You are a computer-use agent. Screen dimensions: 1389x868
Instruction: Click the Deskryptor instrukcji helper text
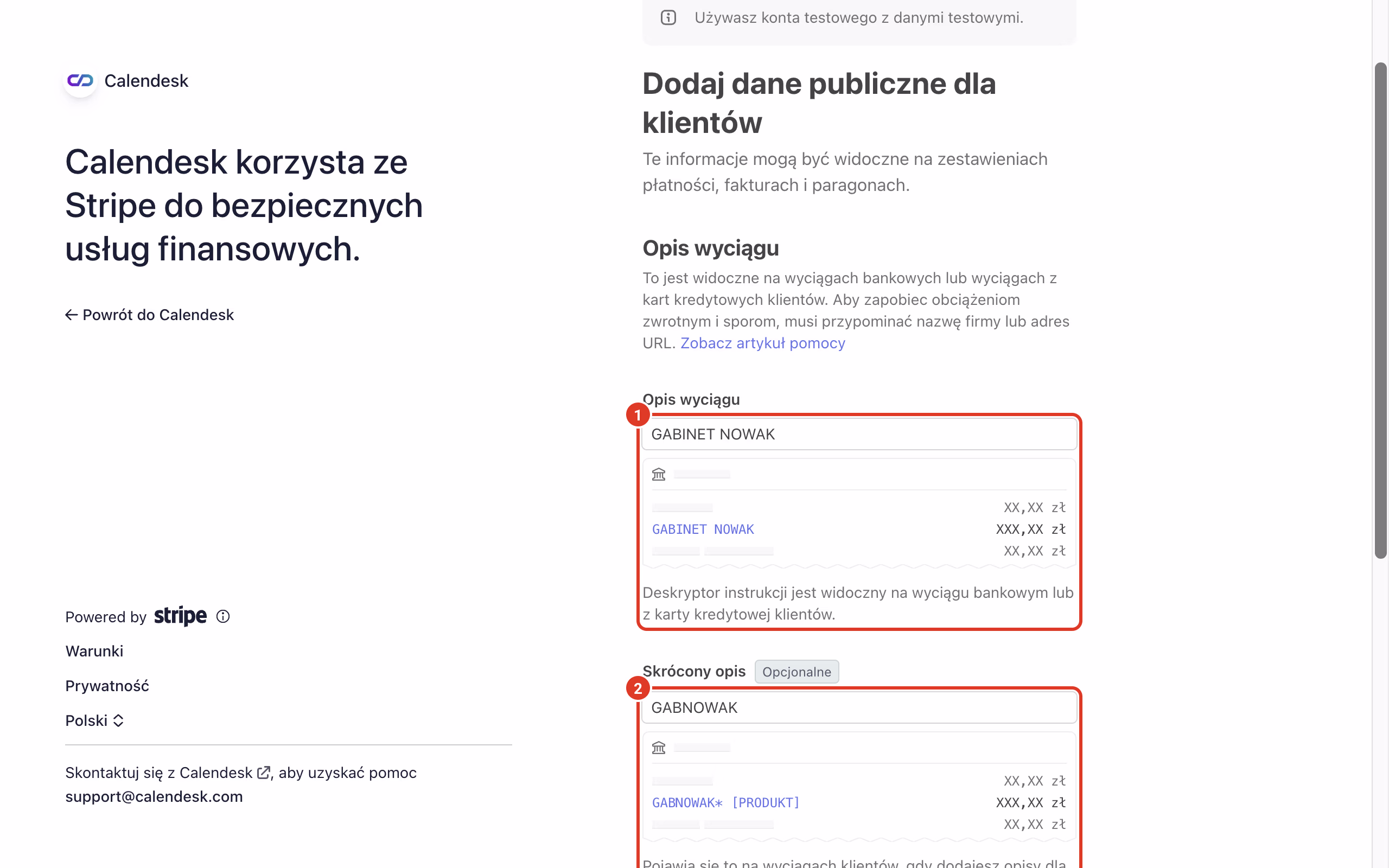point(858,603)
